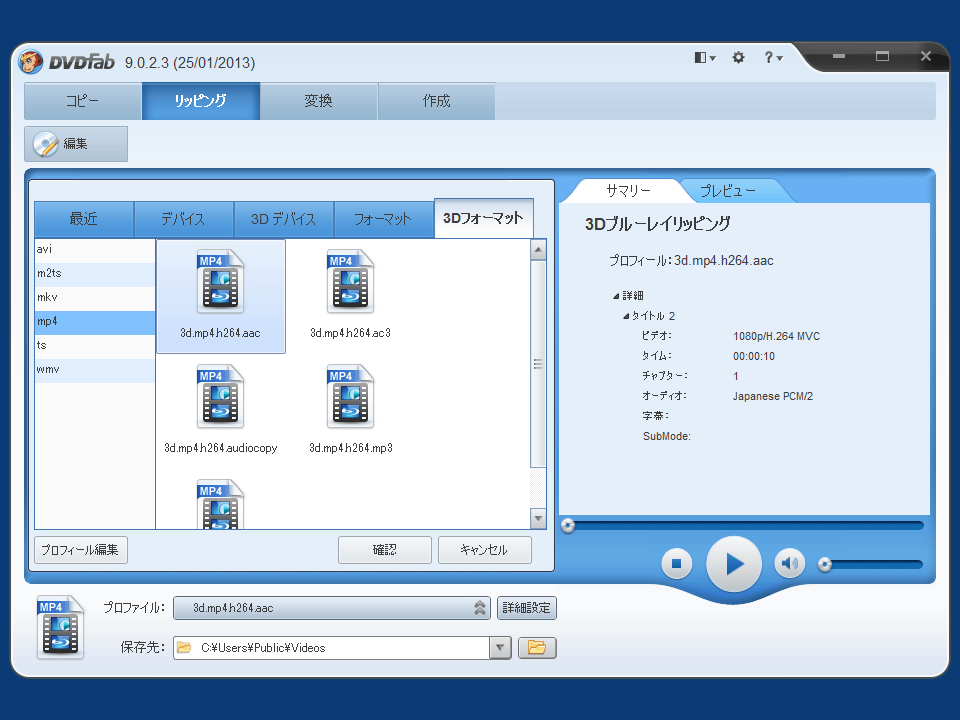Image resolution: width=960 pixels, height=720 pixels.
Task: Select ts in the format list
Action: (x=95, y=345)
